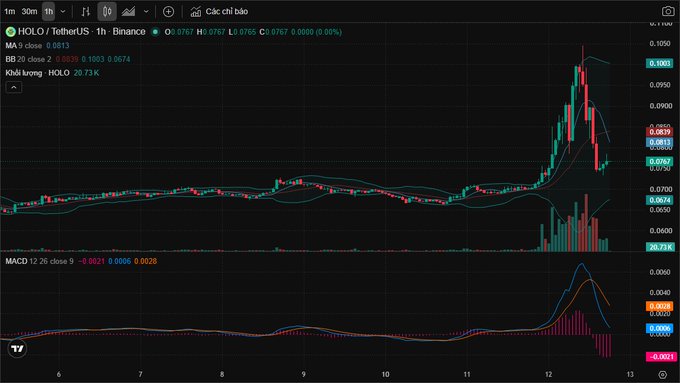Image resolution: width=680 pixels, height=383 pixels.
Task: Click the 0.0767 current price label
Action: (x=660, y=161)
